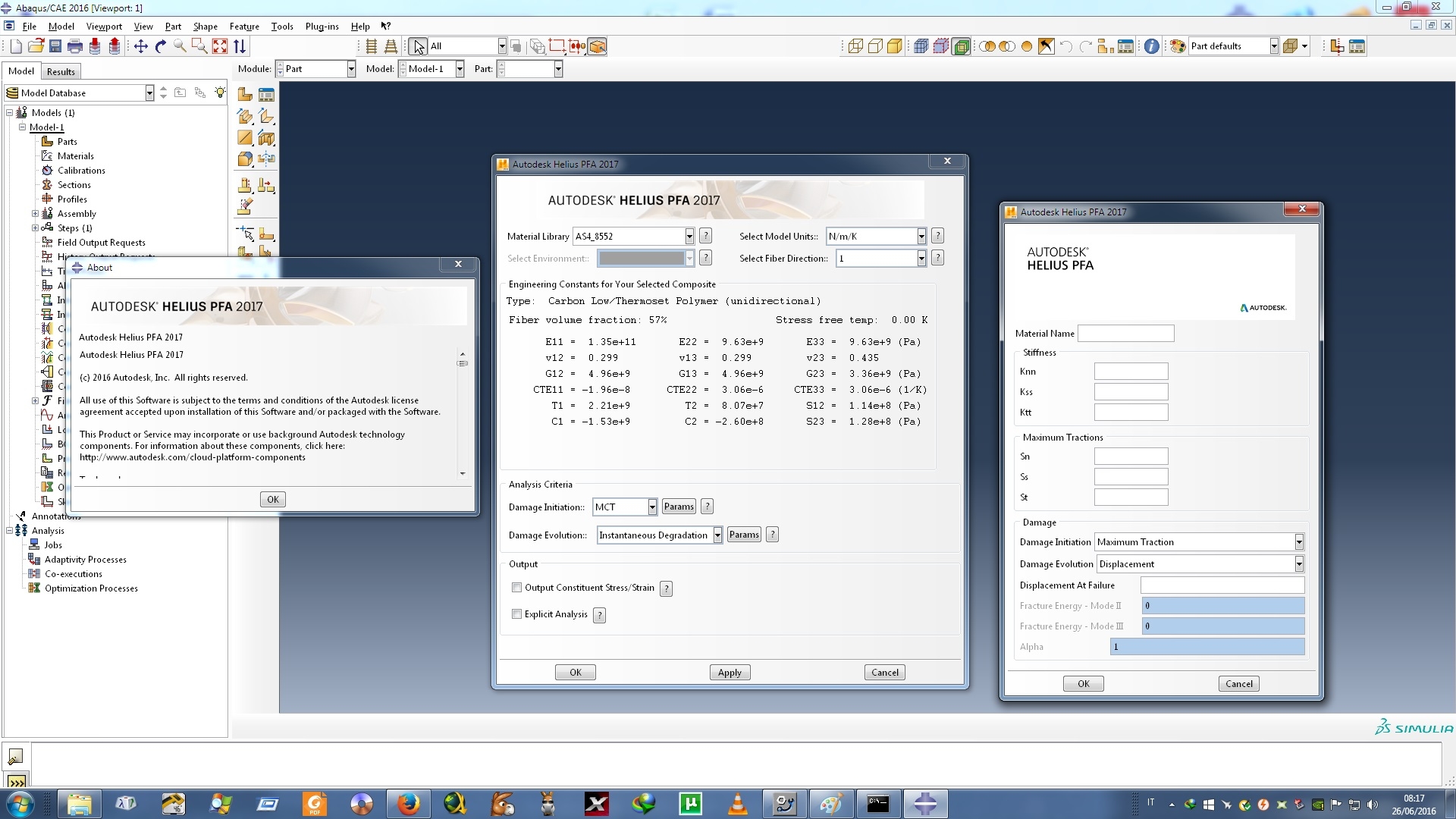This screenshot has width=1456, height=819.
Task: Switch to the Results tab
Action: (61, 71)
